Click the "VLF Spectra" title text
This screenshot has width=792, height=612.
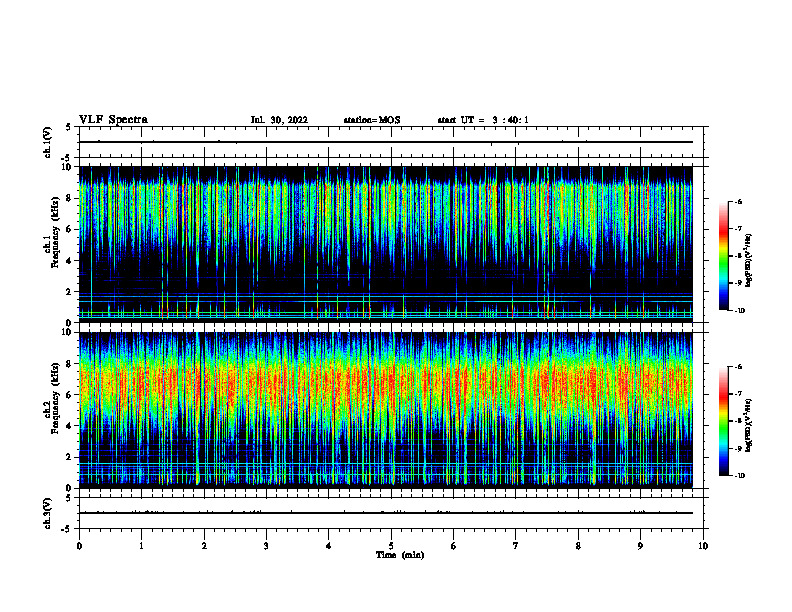(113, 120)
